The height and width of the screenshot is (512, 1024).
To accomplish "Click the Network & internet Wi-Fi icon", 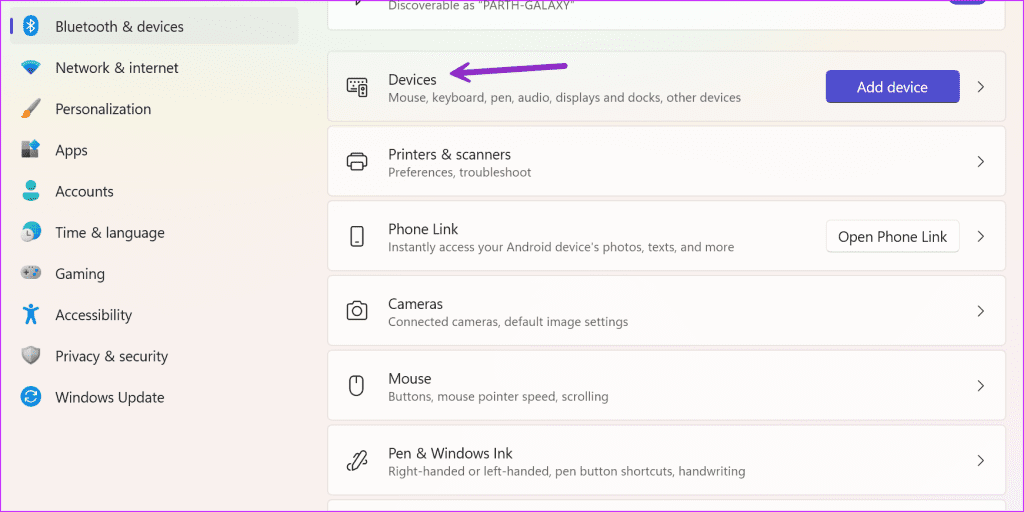I will point(31,67).
